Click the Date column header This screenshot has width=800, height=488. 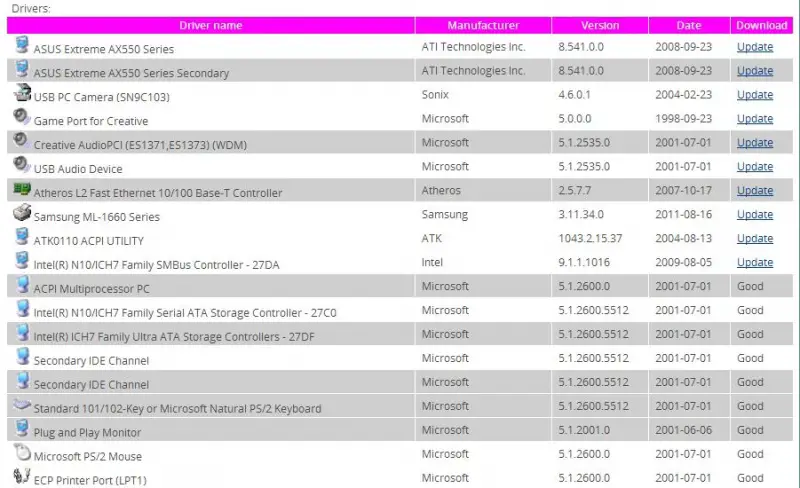[x=689, y=26]
